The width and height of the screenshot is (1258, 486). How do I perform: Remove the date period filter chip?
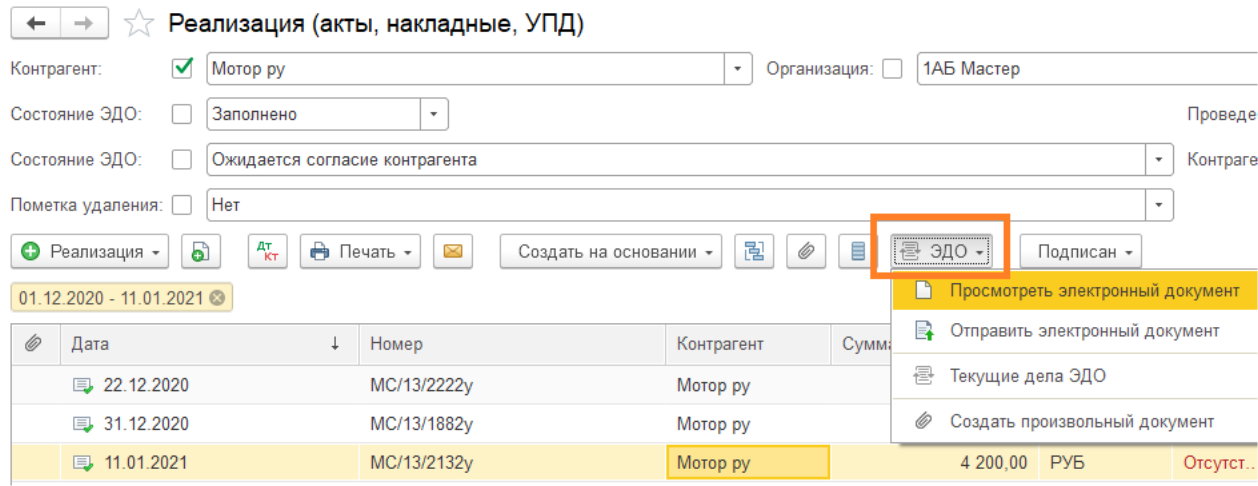coord(217,298)
